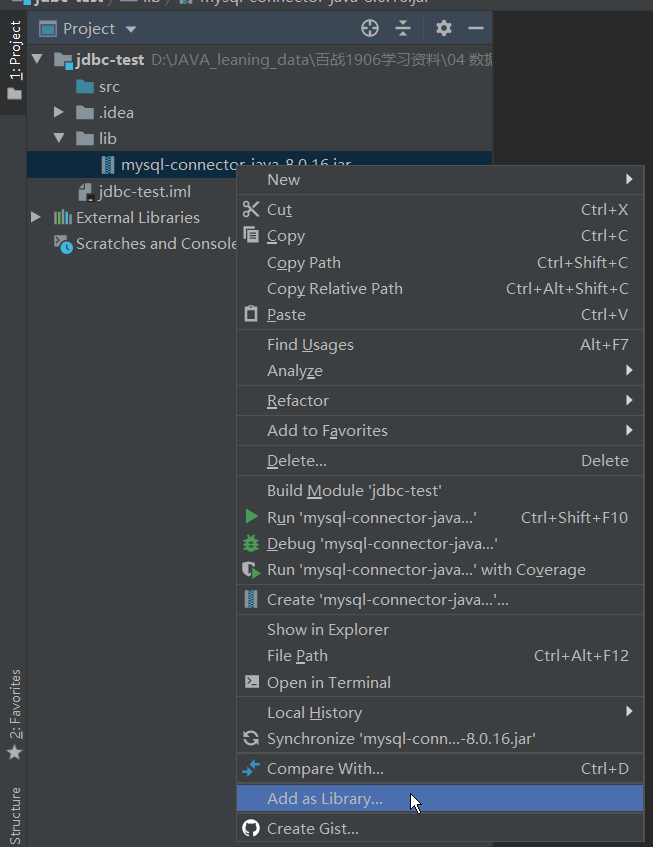Click the Synchronize refresh icon
The image size is (653, 847).
click(251, 738)
